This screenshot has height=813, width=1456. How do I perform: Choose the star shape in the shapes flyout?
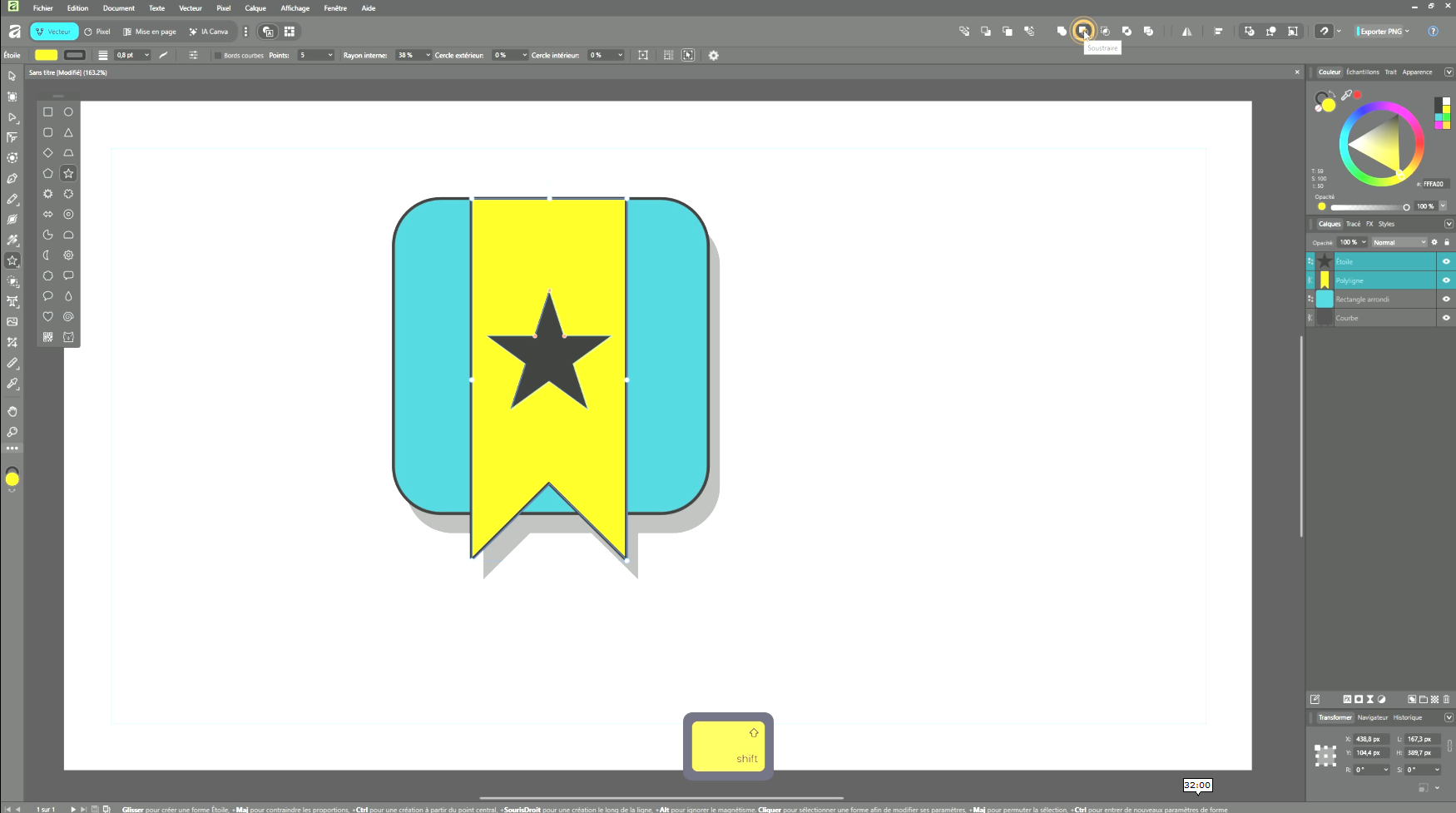68,173
